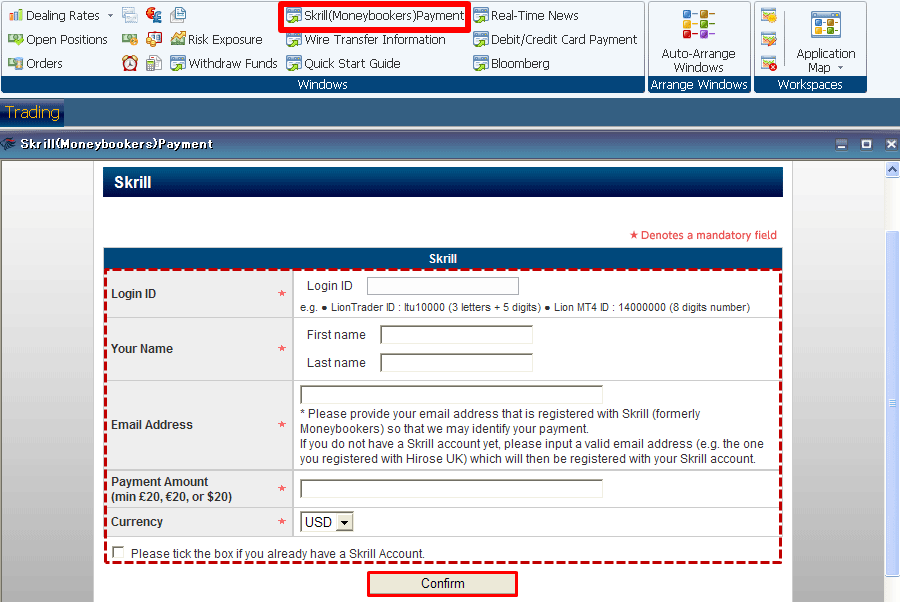Open Real-Time News window
The image size is (900, 602).
tap(525, 16)
